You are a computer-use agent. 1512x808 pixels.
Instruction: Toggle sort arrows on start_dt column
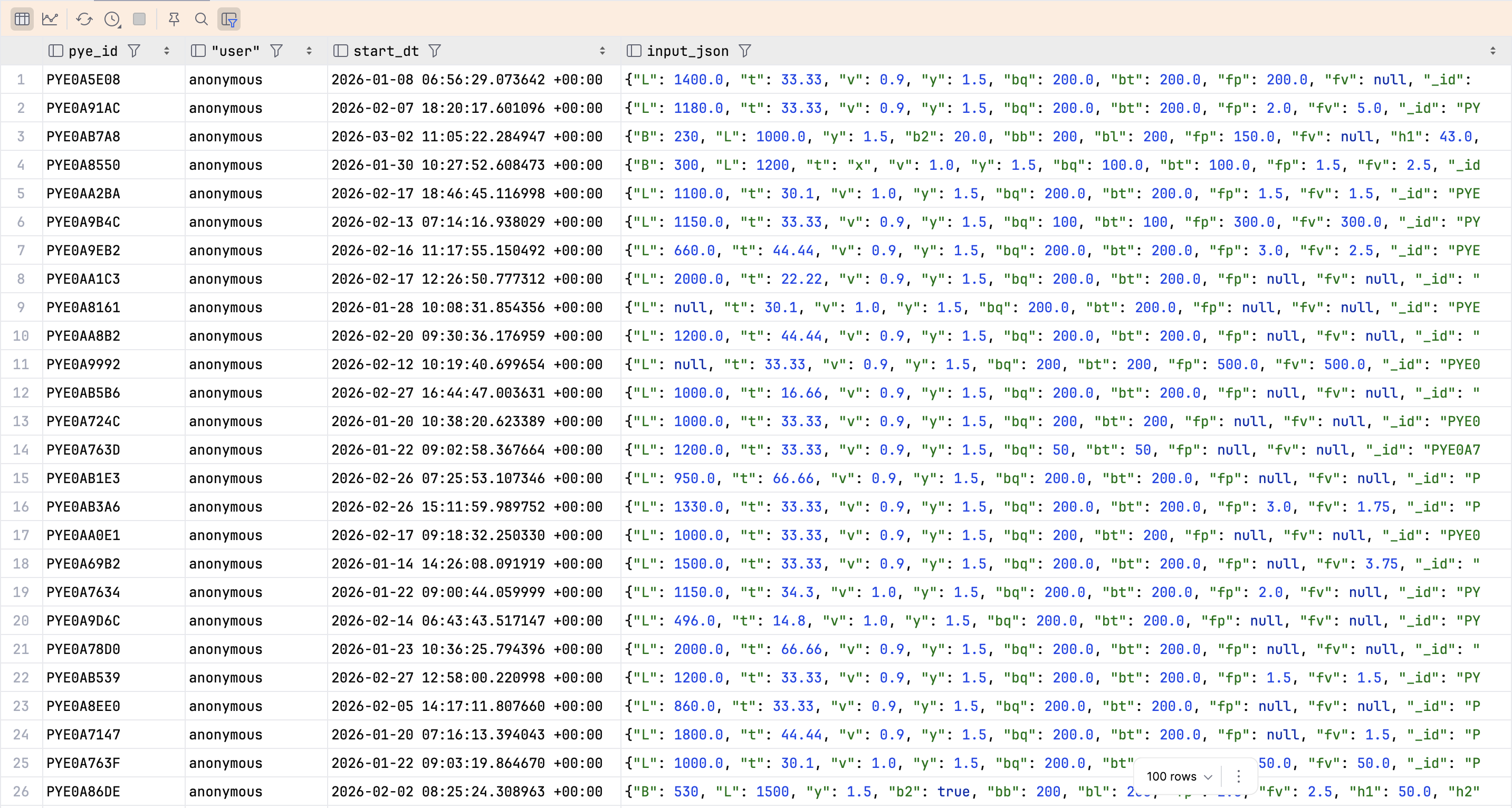point(602,51)
